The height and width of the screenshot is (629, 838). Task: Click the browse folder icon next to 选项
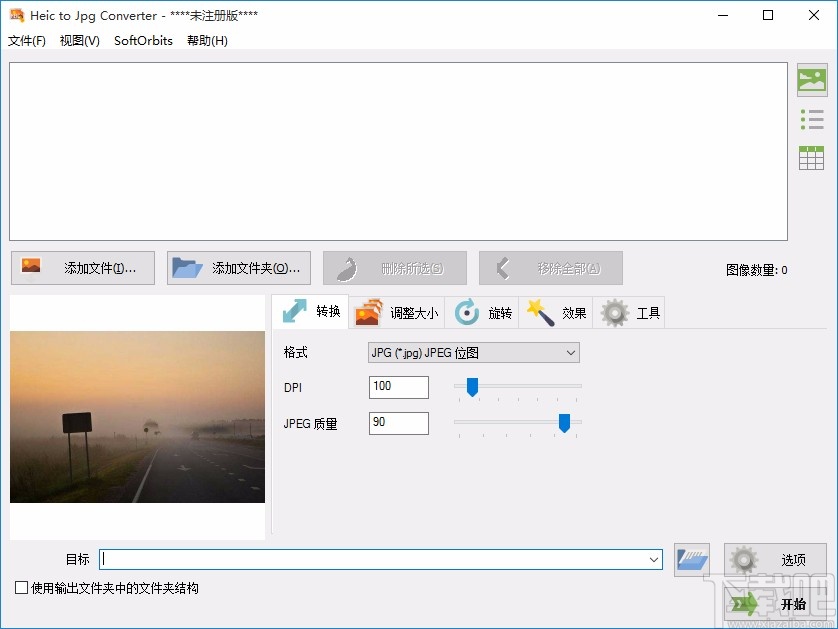pos(691,560)
